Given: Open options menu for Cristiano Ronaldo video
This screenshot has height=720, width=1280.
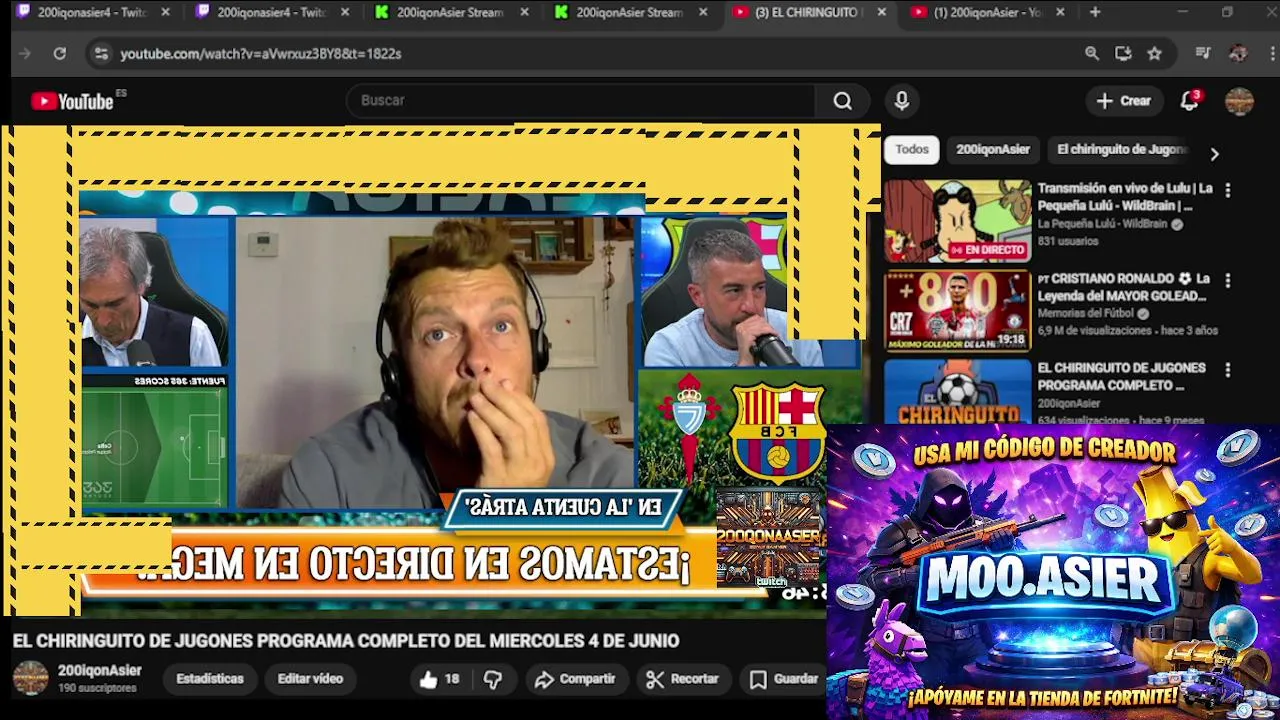Looking at the screenshot, I should (x=1228, y=280).
